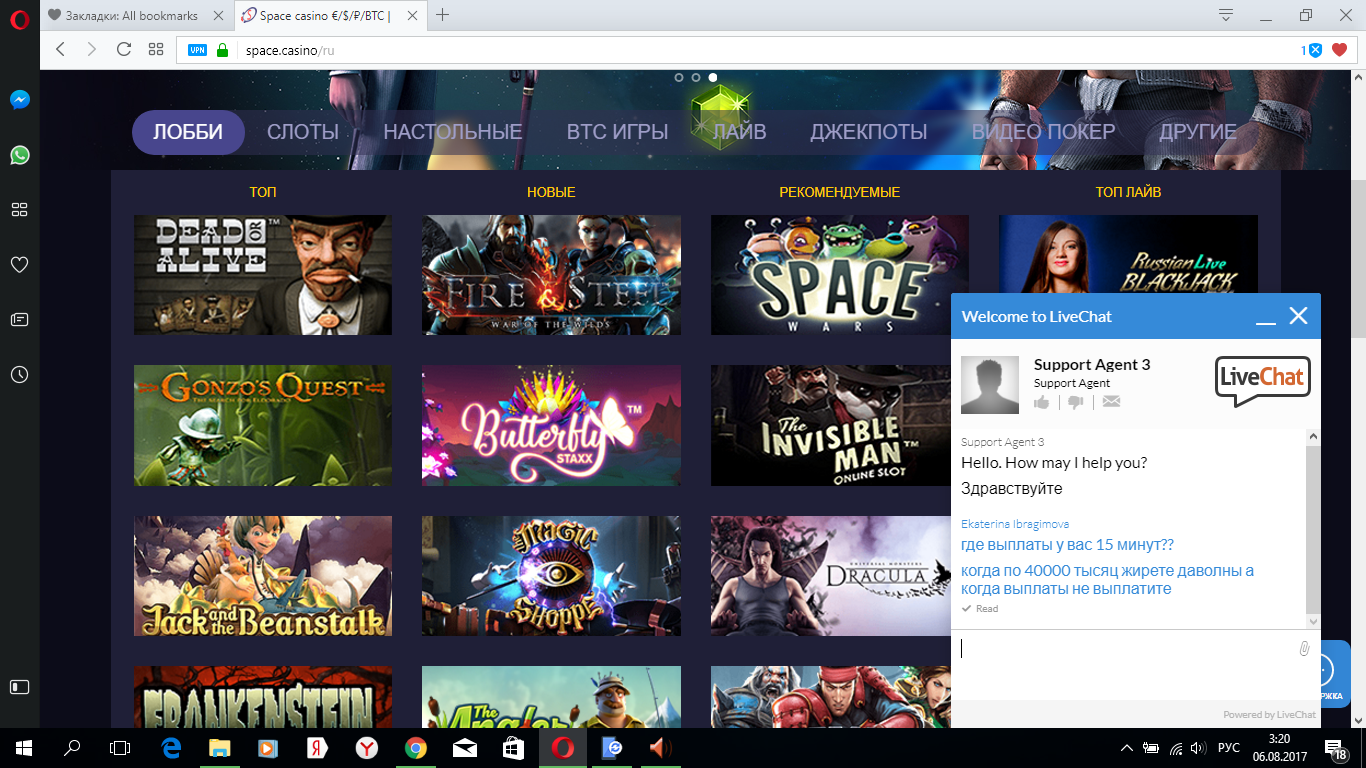Click the chat message input field
The width and height of the screenshot is (1366, 768).
pyautogui.click(x=1123, y=663)
